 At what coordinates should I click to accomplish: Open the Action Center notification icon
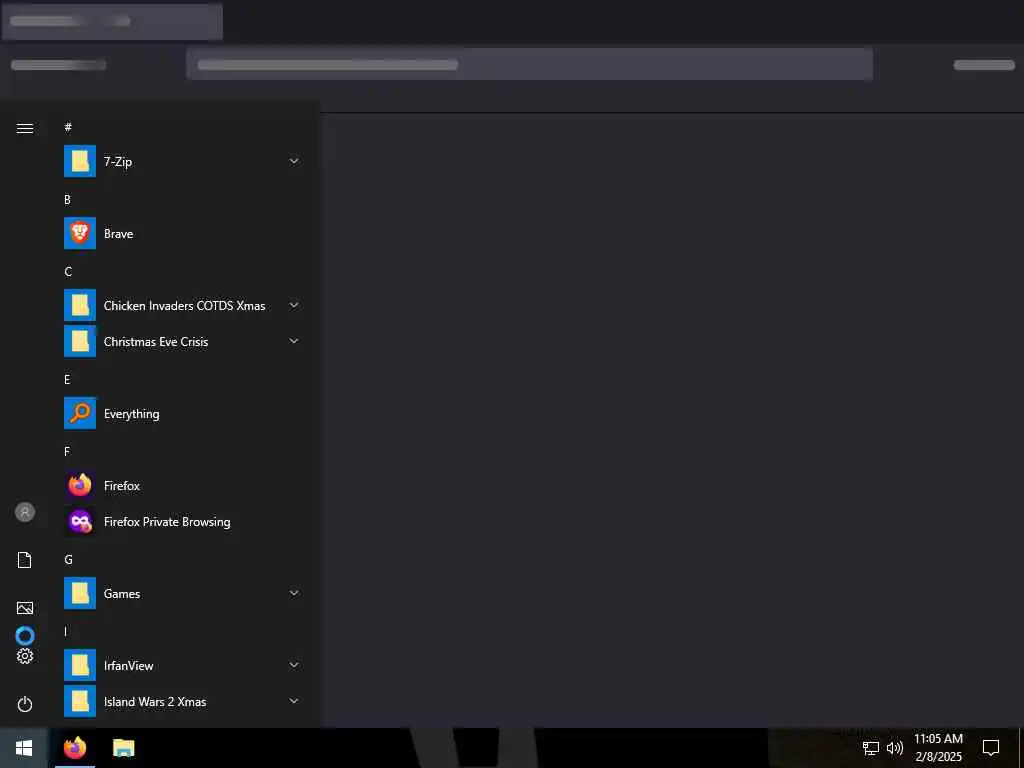991,748
